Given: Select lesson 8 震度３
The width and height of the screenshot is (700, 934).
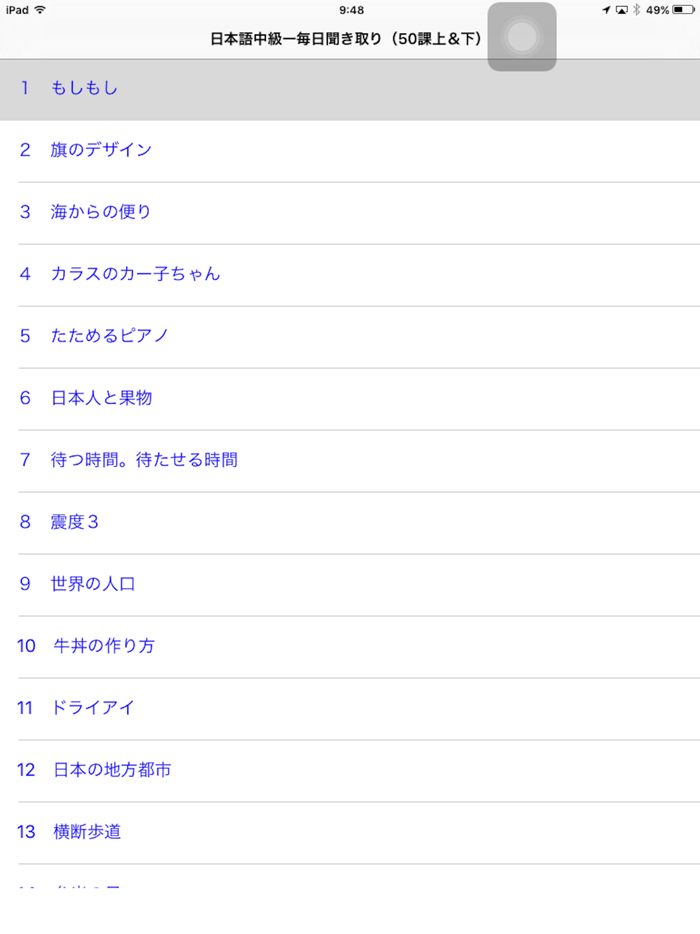Looking at the screenshot, I should coord(73,521).
